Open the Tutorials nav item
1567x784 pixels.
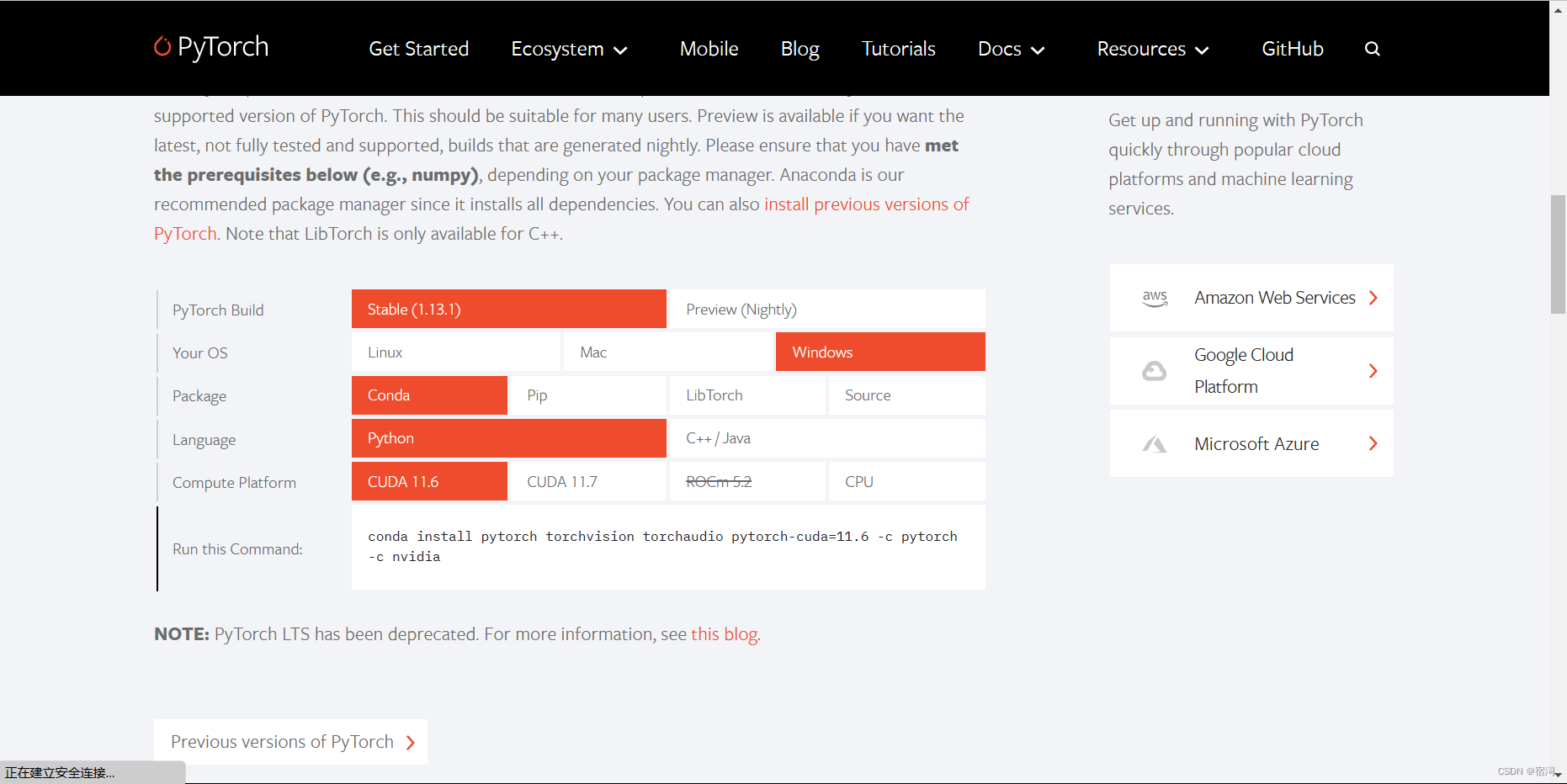898,49
